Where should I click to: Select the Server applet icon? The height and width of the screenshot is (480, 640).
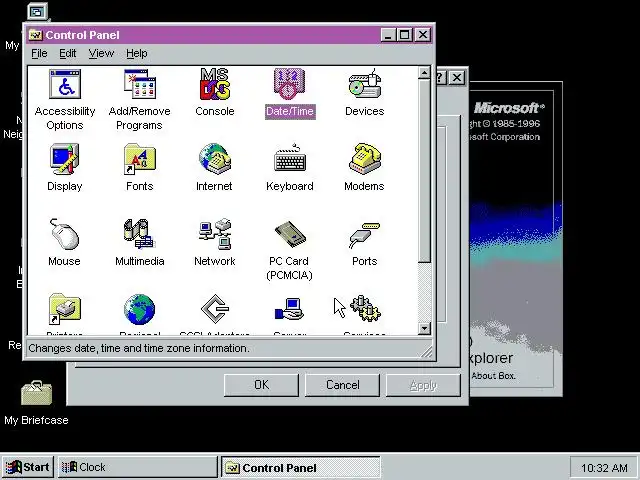click(x=289, y=309)
